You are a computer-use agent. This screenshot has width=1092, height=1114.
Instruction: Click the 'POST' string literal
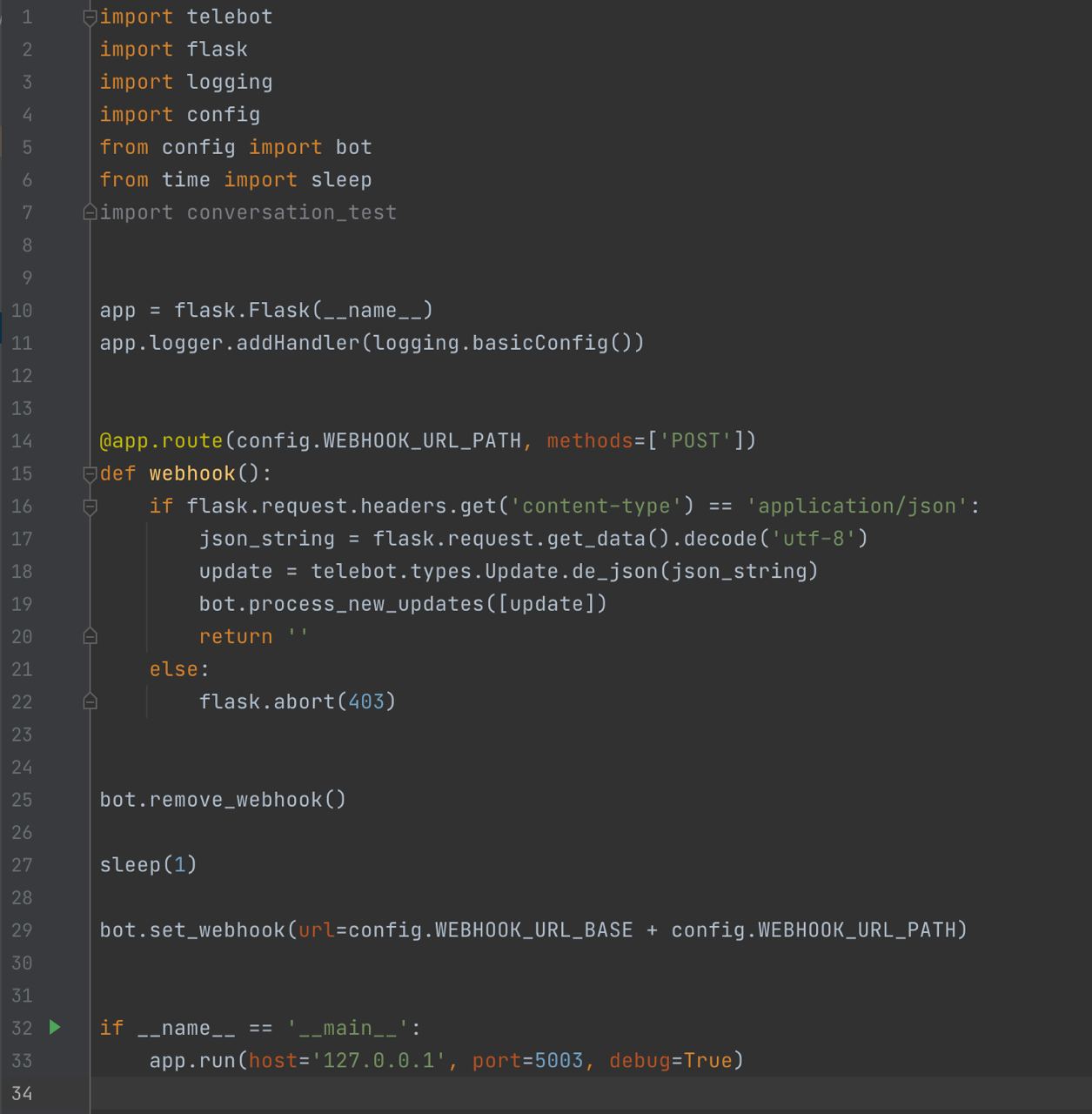696,441
